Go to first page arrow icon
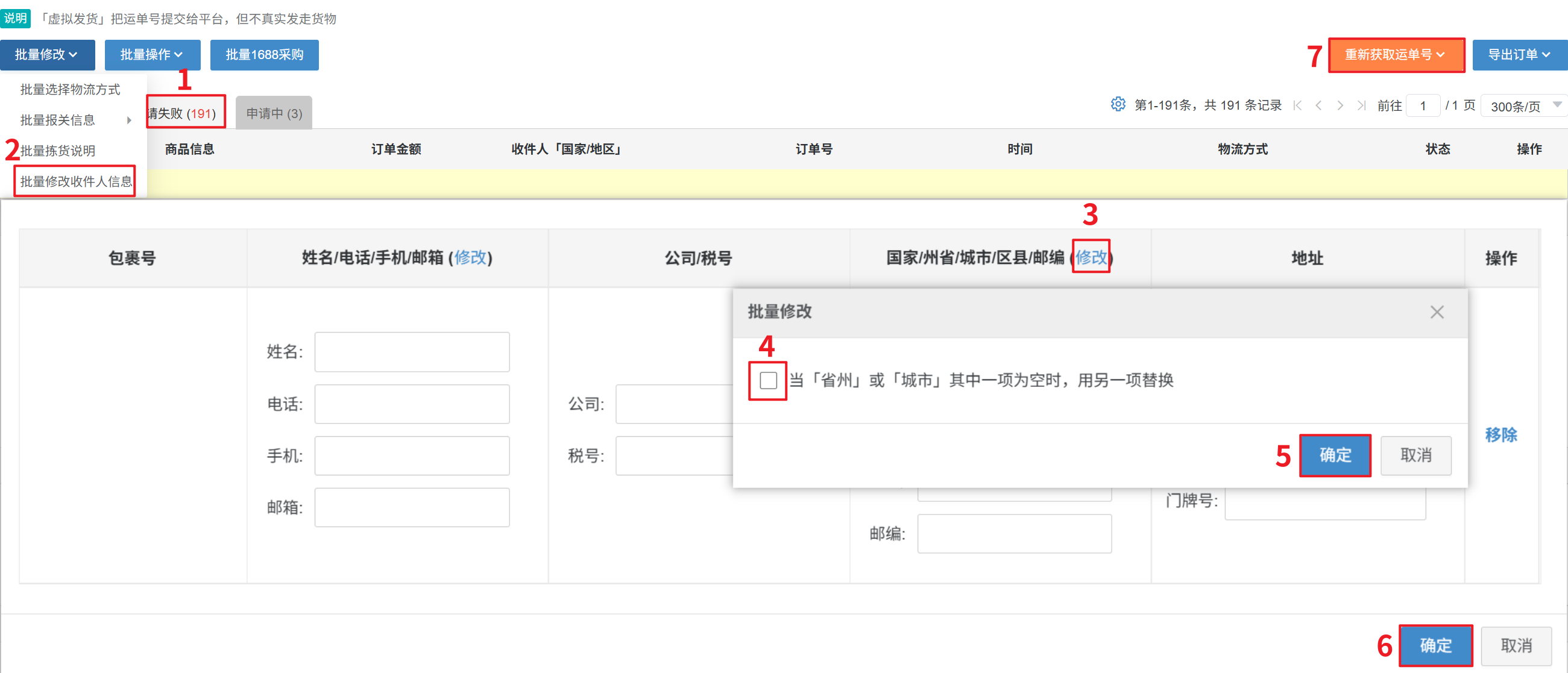Screen dimensions: 1568x673 pos(1297,106)
